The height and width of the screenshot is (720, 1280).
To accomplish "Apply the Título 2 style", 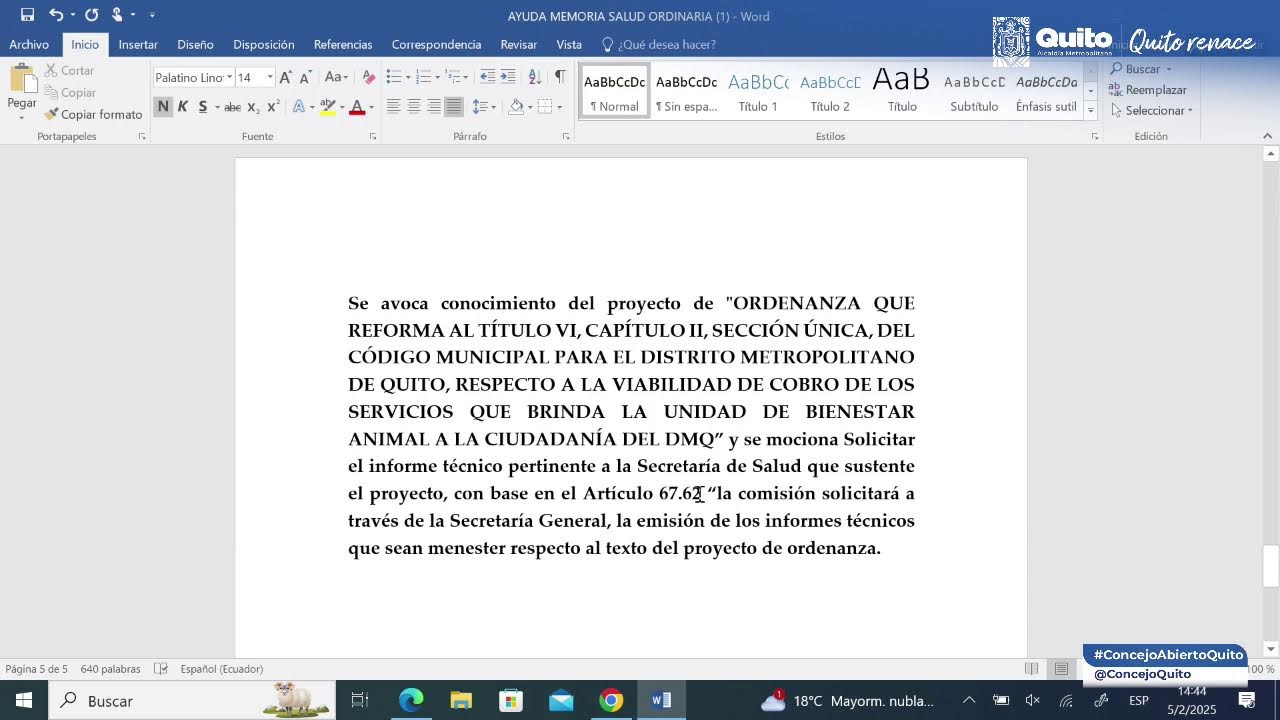I will pos(830,91).
